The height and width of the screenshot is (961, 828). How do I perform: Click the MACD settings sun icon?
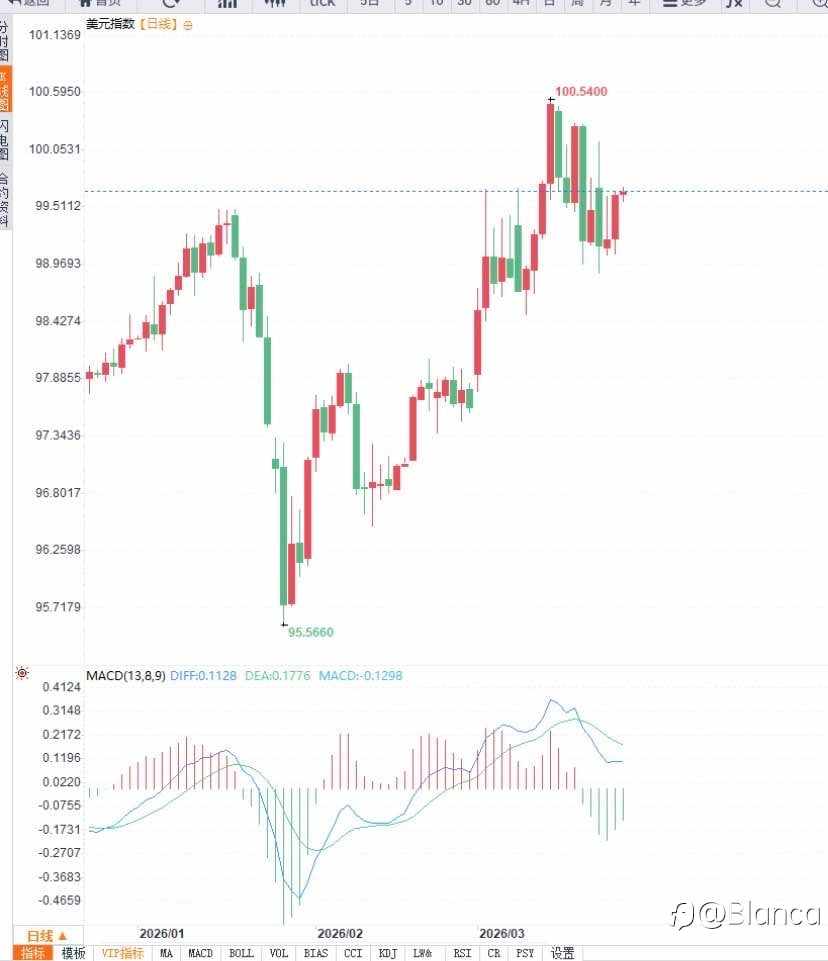click(x=22, y=674)
